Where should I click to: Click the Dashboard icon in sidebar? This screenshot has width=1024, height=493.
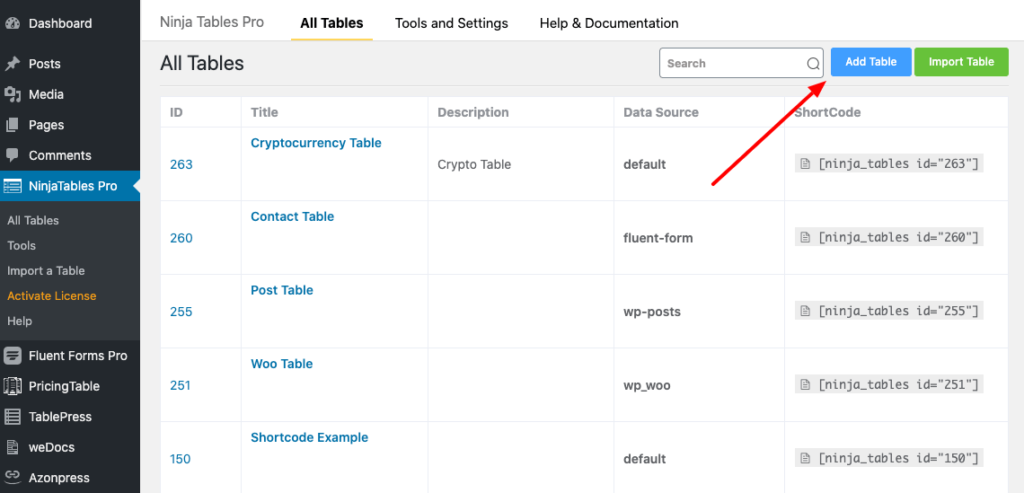[13, 23]
